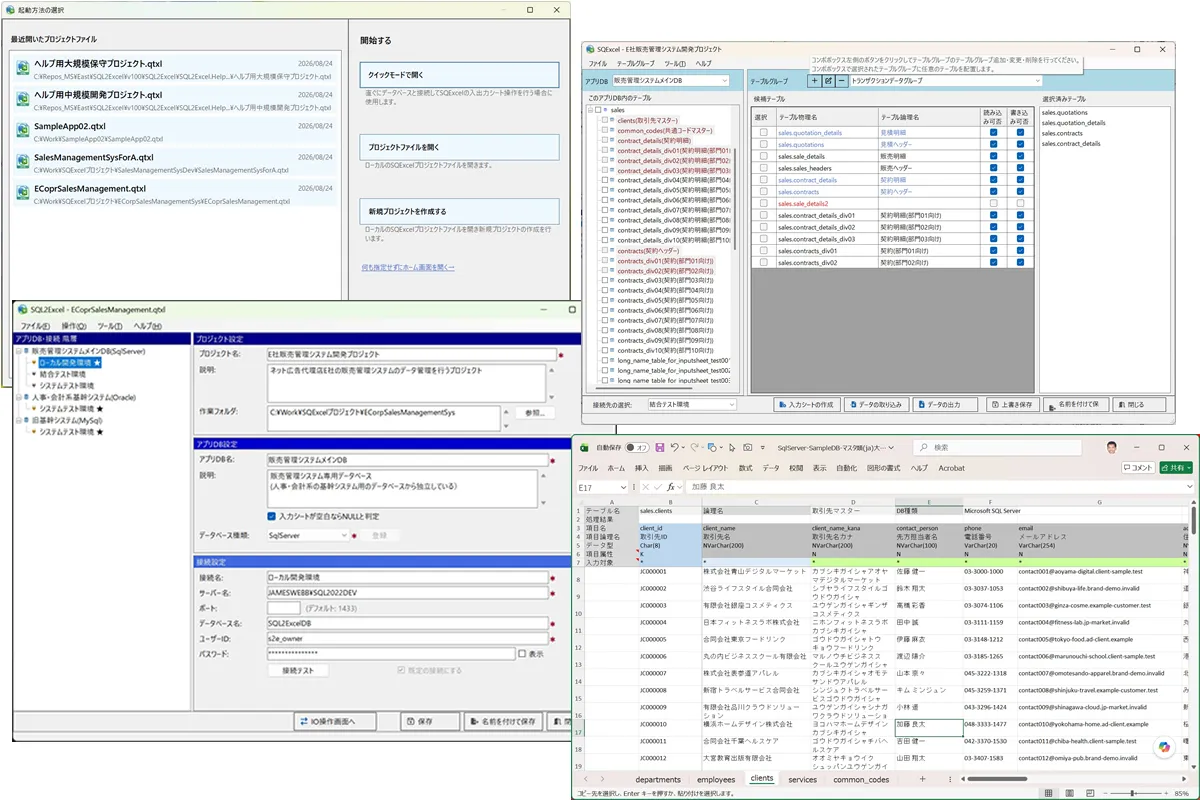Click the previous sheet navigation arrow
1200x800 pixels.
pos(586,779)
